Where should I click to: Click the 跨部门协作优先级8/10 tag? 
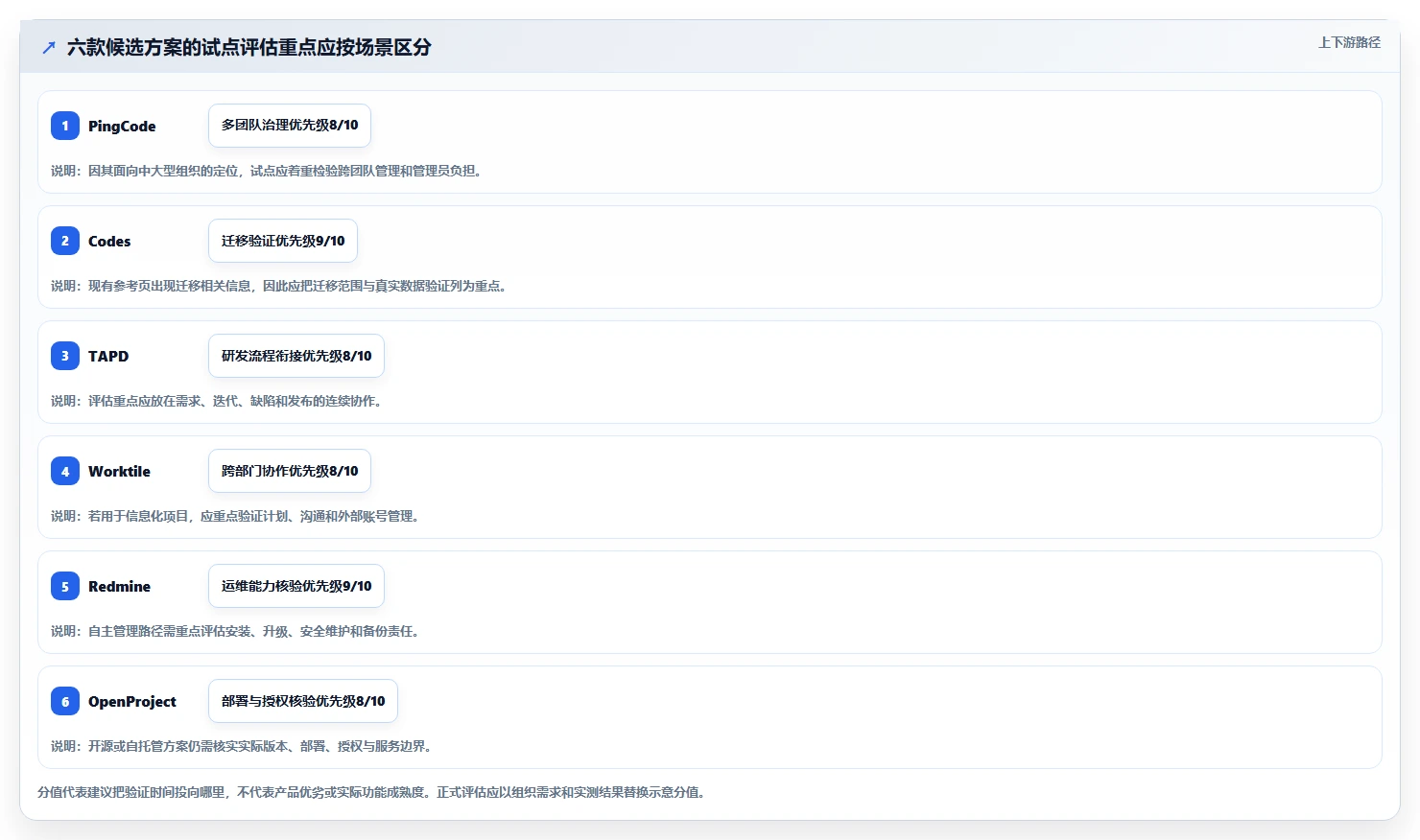290,471
